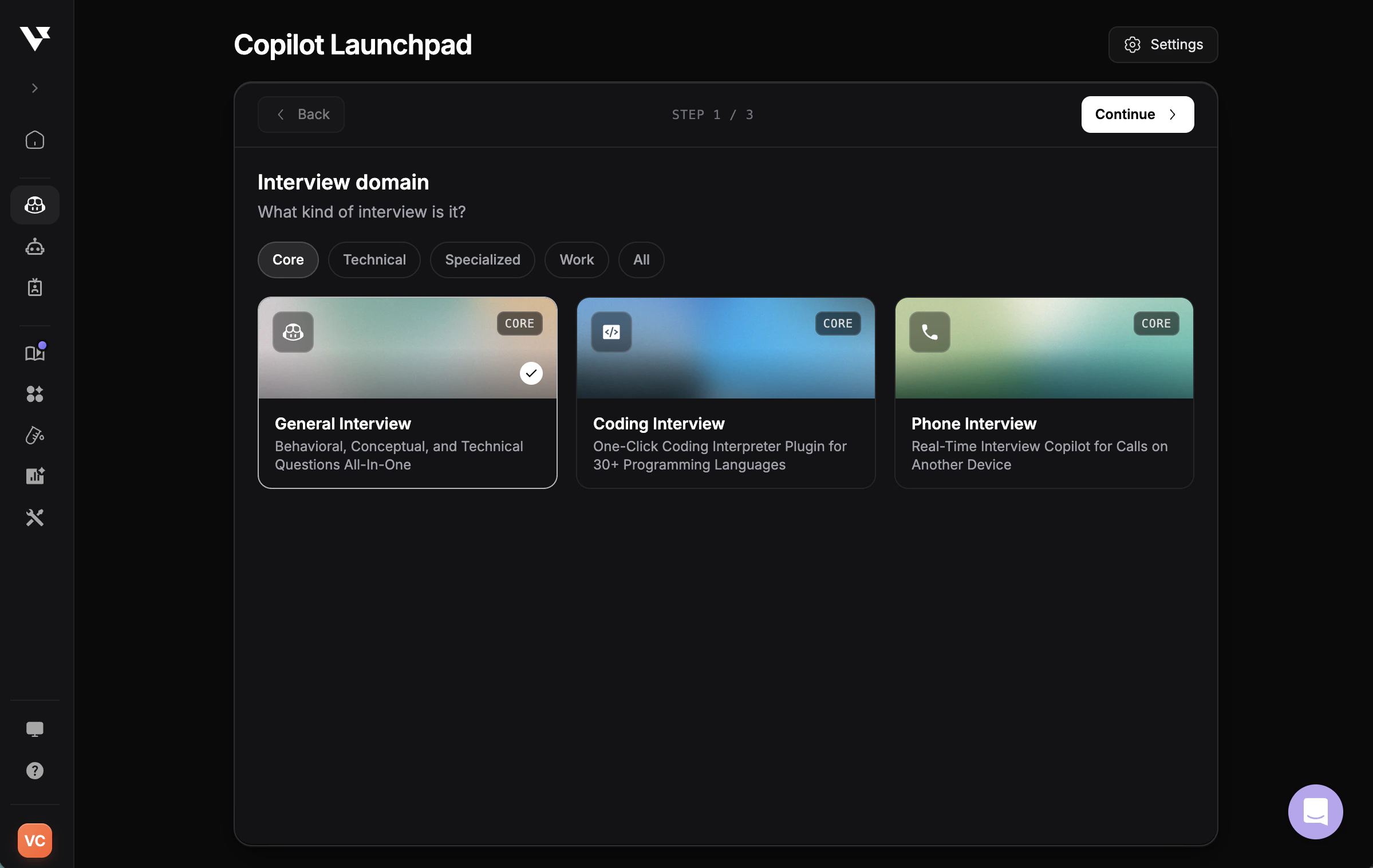The height and width of the screenshot is (868, 1373).
Task: Open the book icon with notification dot
Action: point(35,353)
